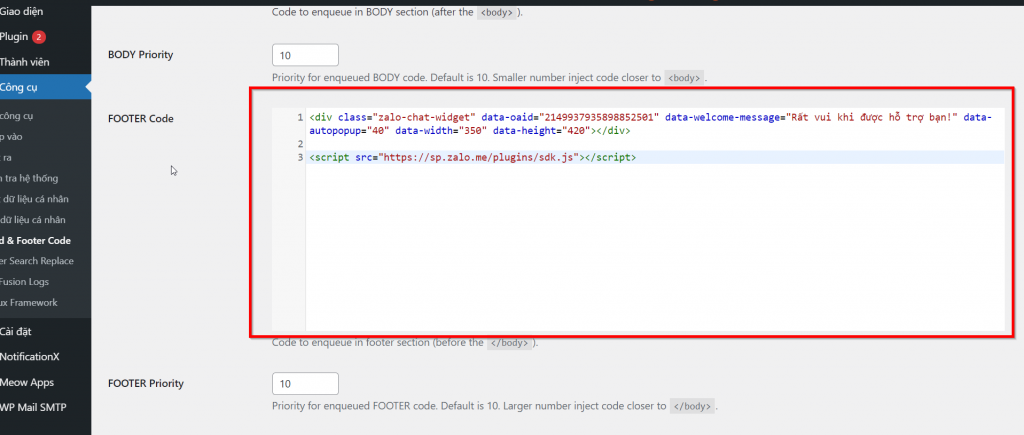Open Head & Footer Code submenu
Screen dimensions: 1024x435
click(35, 240)
